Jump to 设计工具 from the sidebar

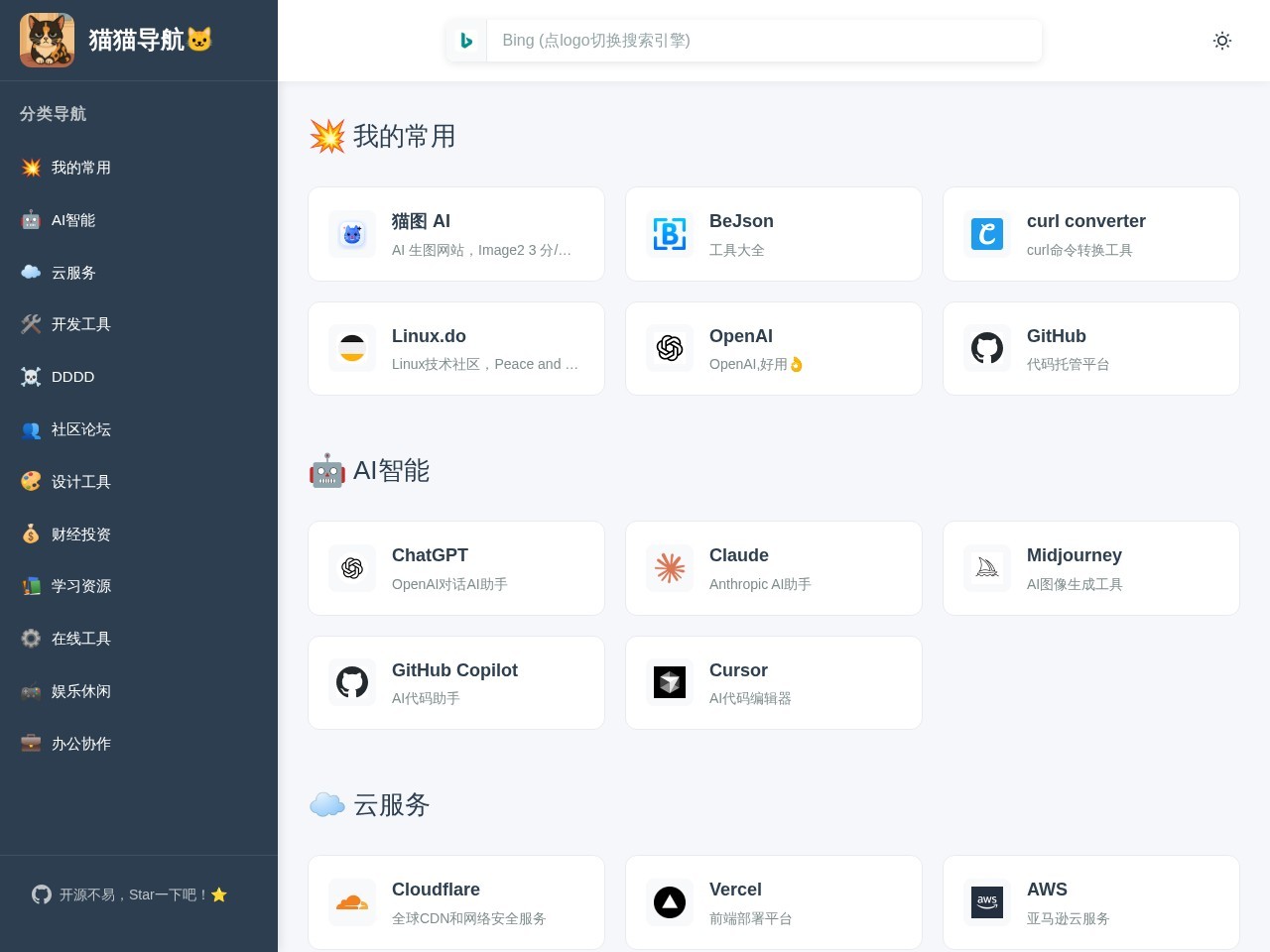click(139, 482)
